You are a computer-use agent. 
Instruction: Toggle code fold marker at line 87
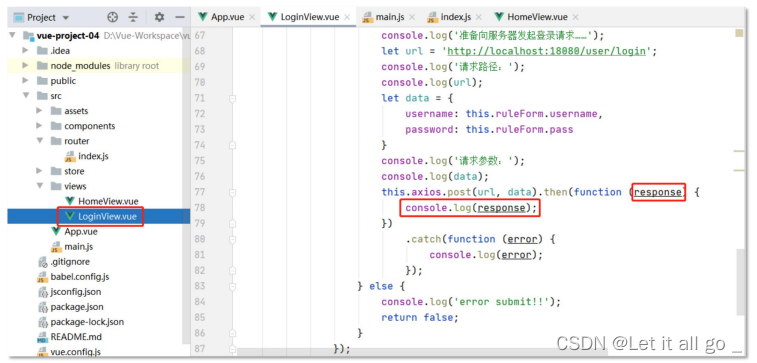(233, 349)
